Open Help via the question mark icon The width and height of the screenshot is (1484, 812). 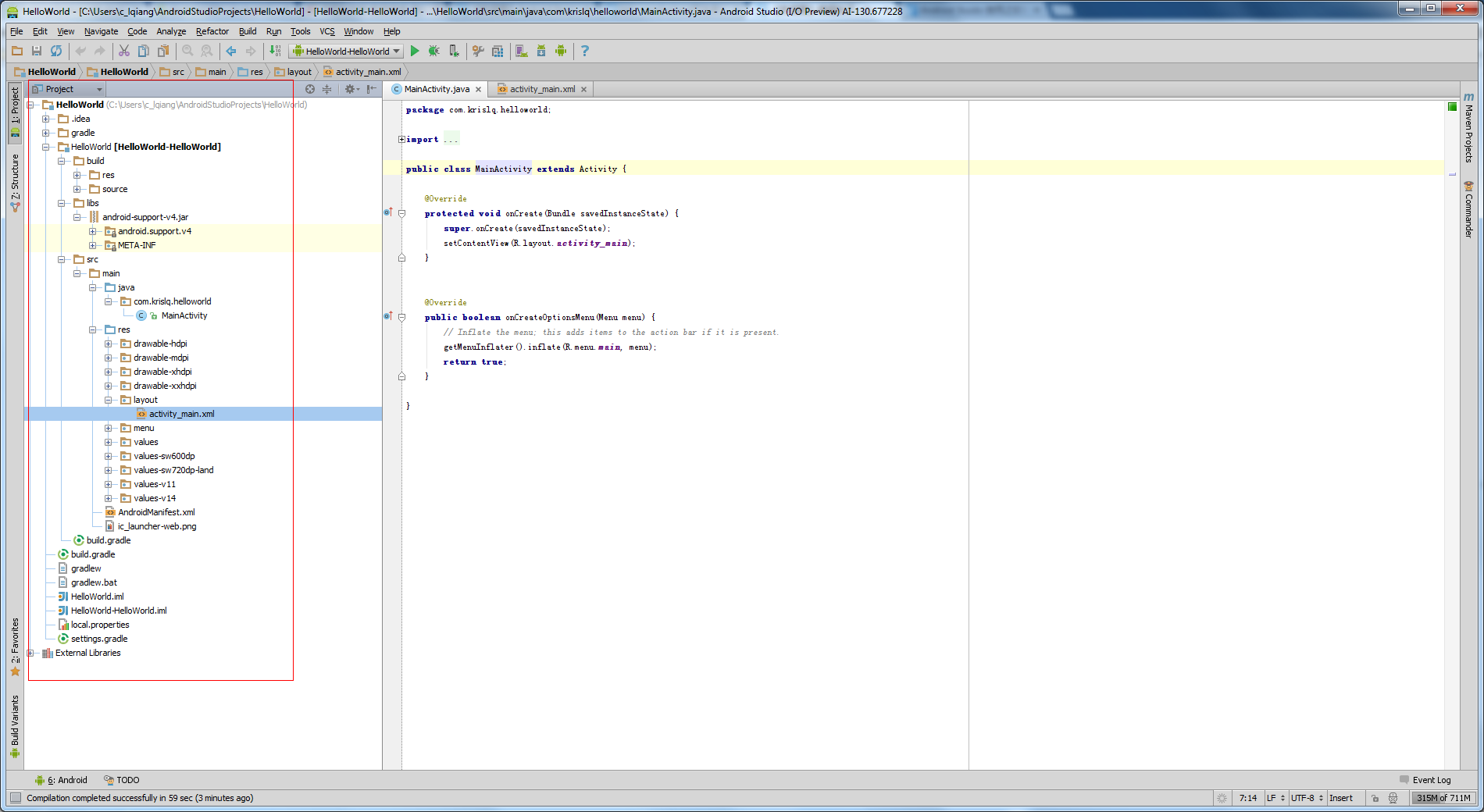585,51
